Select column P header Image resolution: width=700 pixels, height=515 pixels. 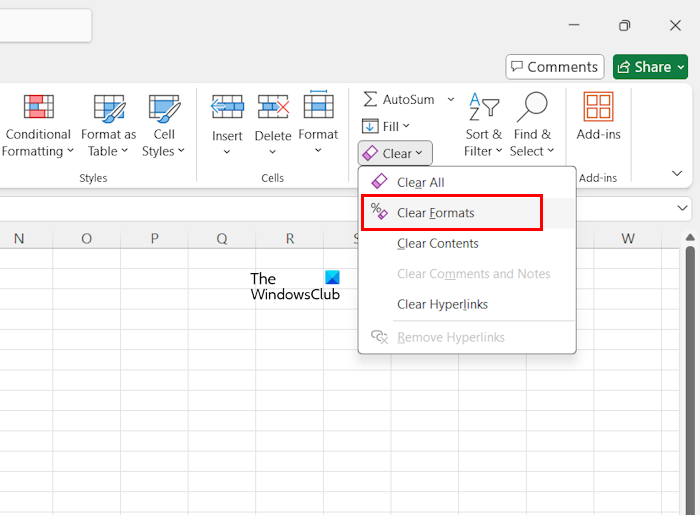tap(154, 238)
